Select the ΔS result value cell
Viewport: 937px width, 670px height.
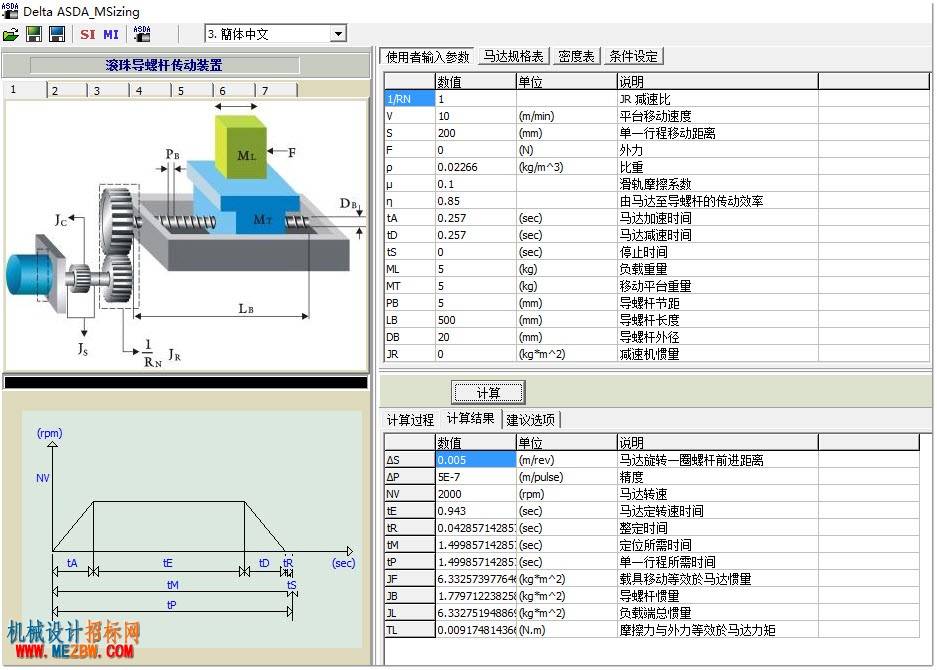tap(476, 460)
